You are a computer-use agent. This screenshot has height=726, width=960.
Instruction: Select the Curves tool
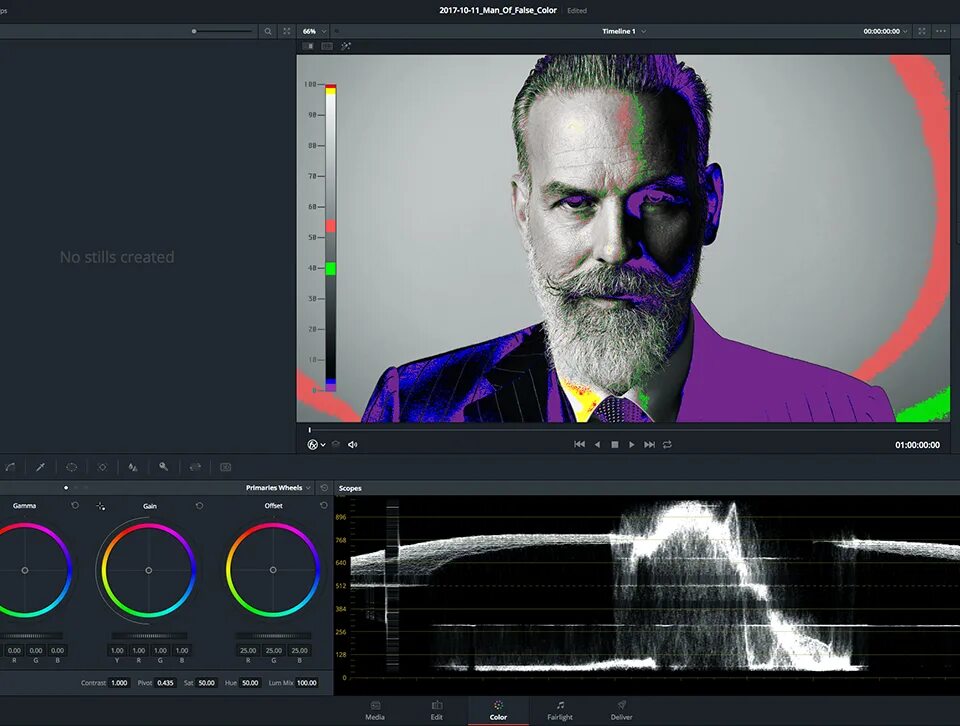click(x=10, y=467)
